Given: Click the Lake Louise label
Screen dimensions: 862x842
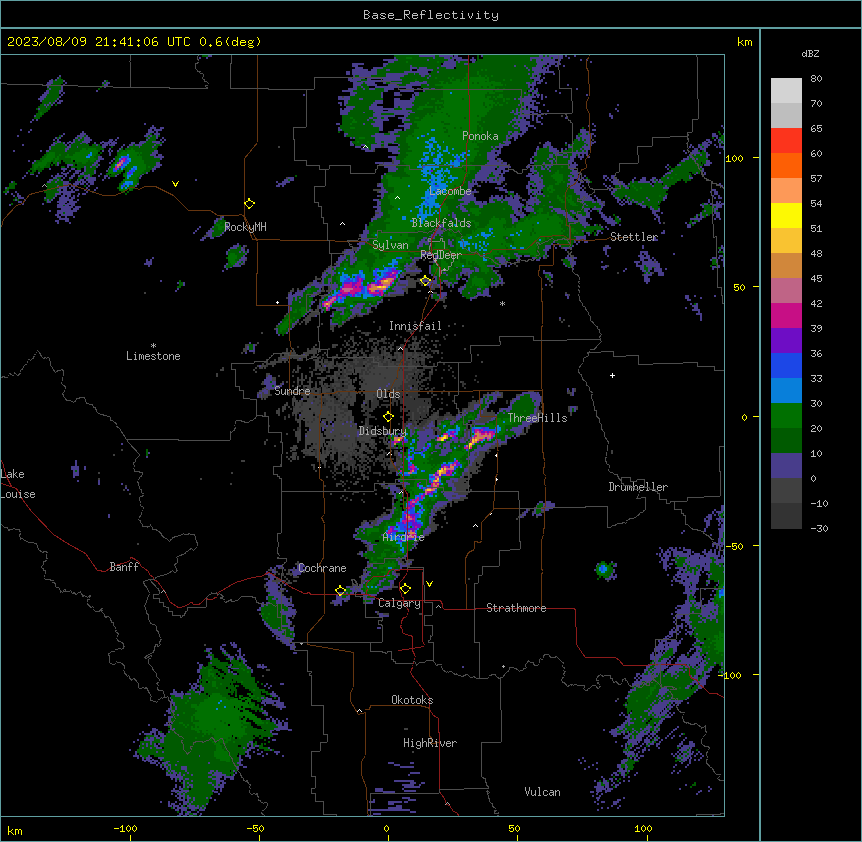Looking at the screenshot, I should [18, 484].
